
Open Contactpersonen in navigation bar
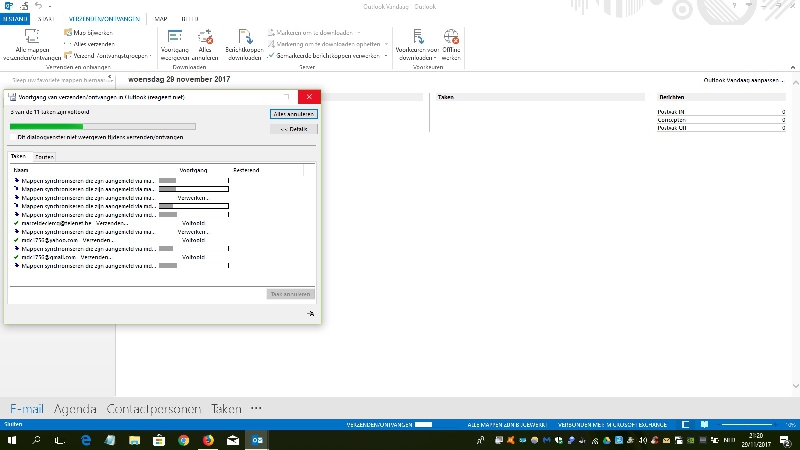154,409
